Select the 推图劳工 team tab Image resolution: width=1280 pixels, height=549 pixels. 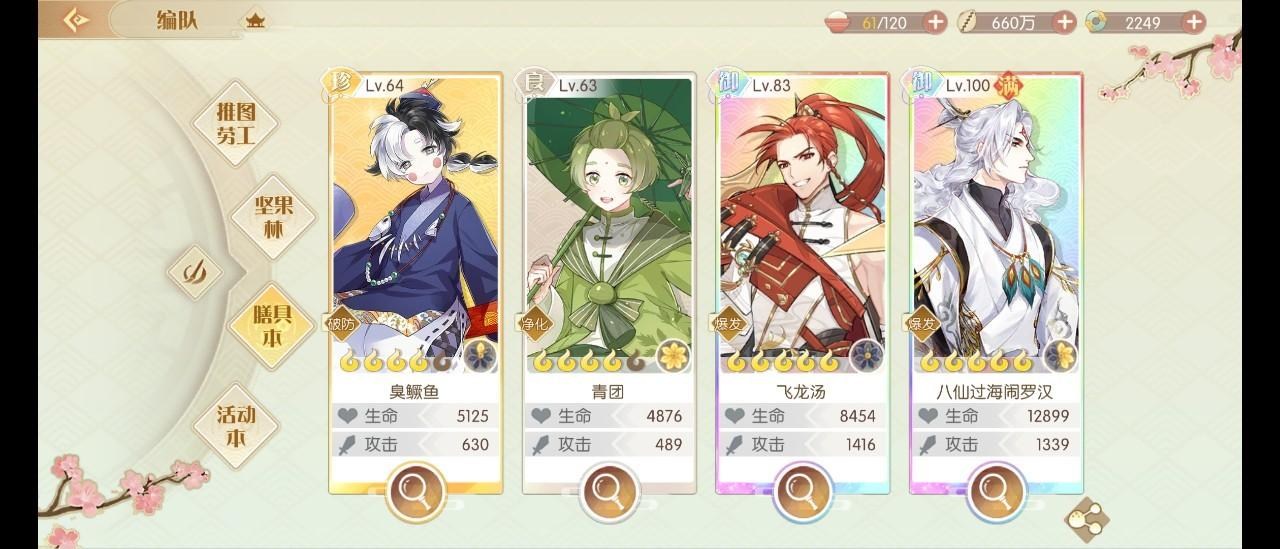click(236, 124)
